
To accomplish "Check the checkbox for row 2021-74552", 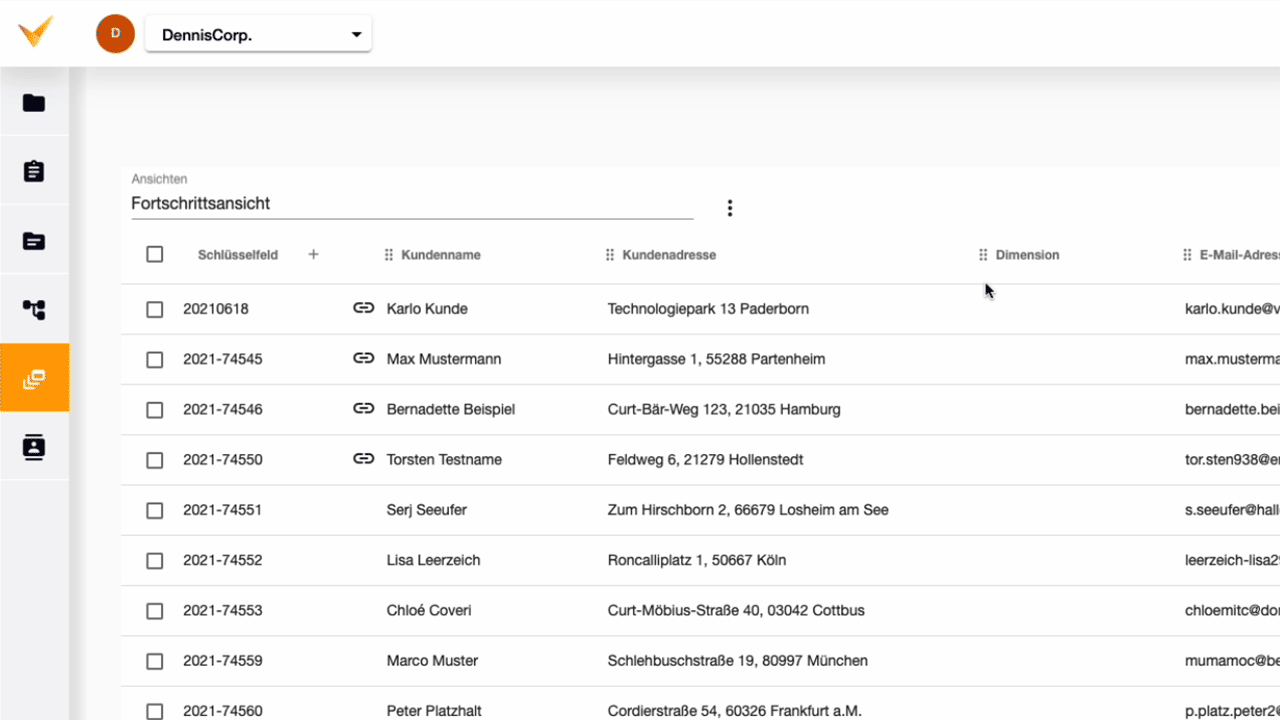I will tap(154, 560).
